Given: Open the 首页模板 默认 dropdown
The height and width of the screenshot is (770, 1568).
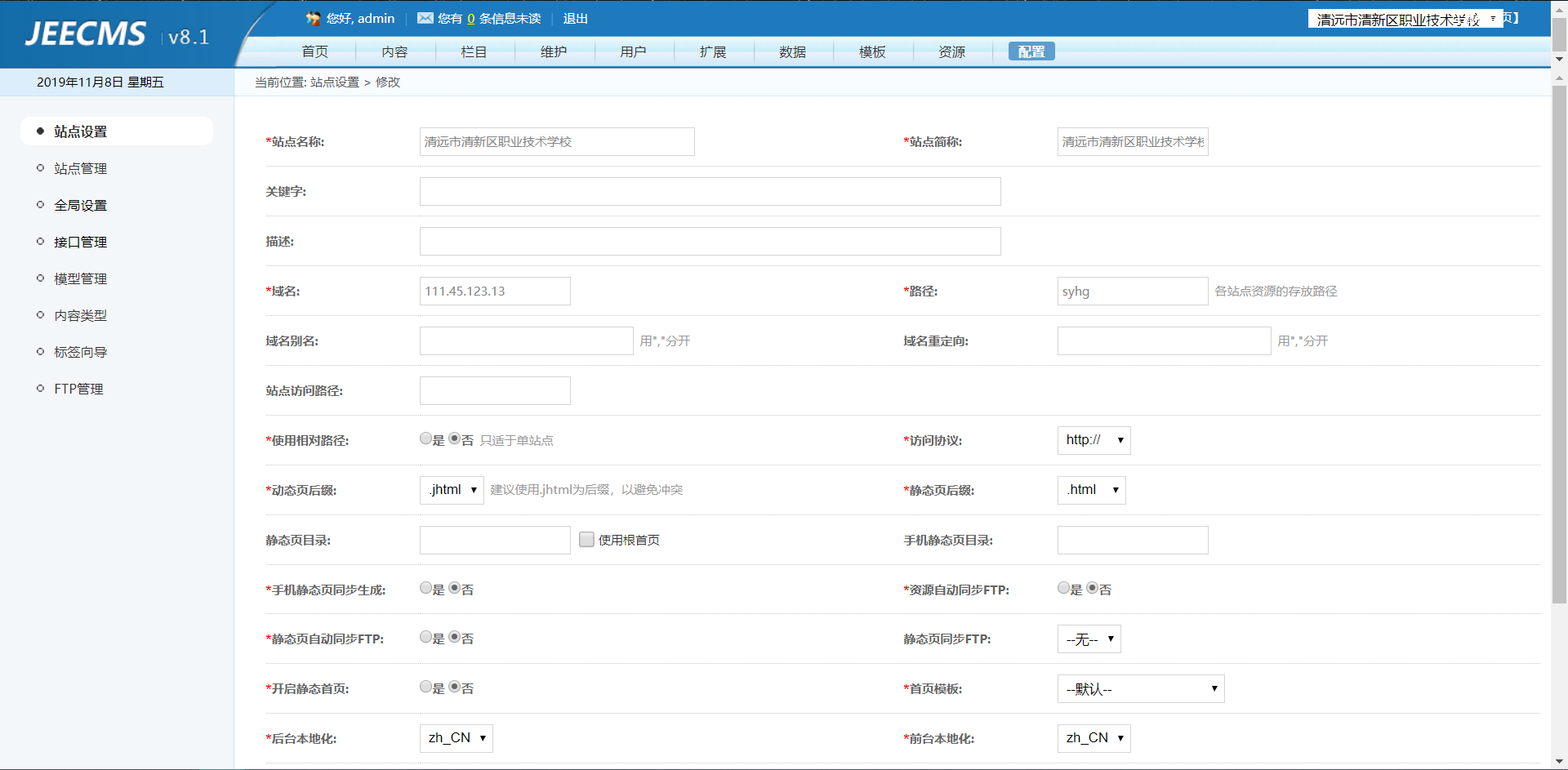Looking at the screenshot, I should click(1140, 689).
